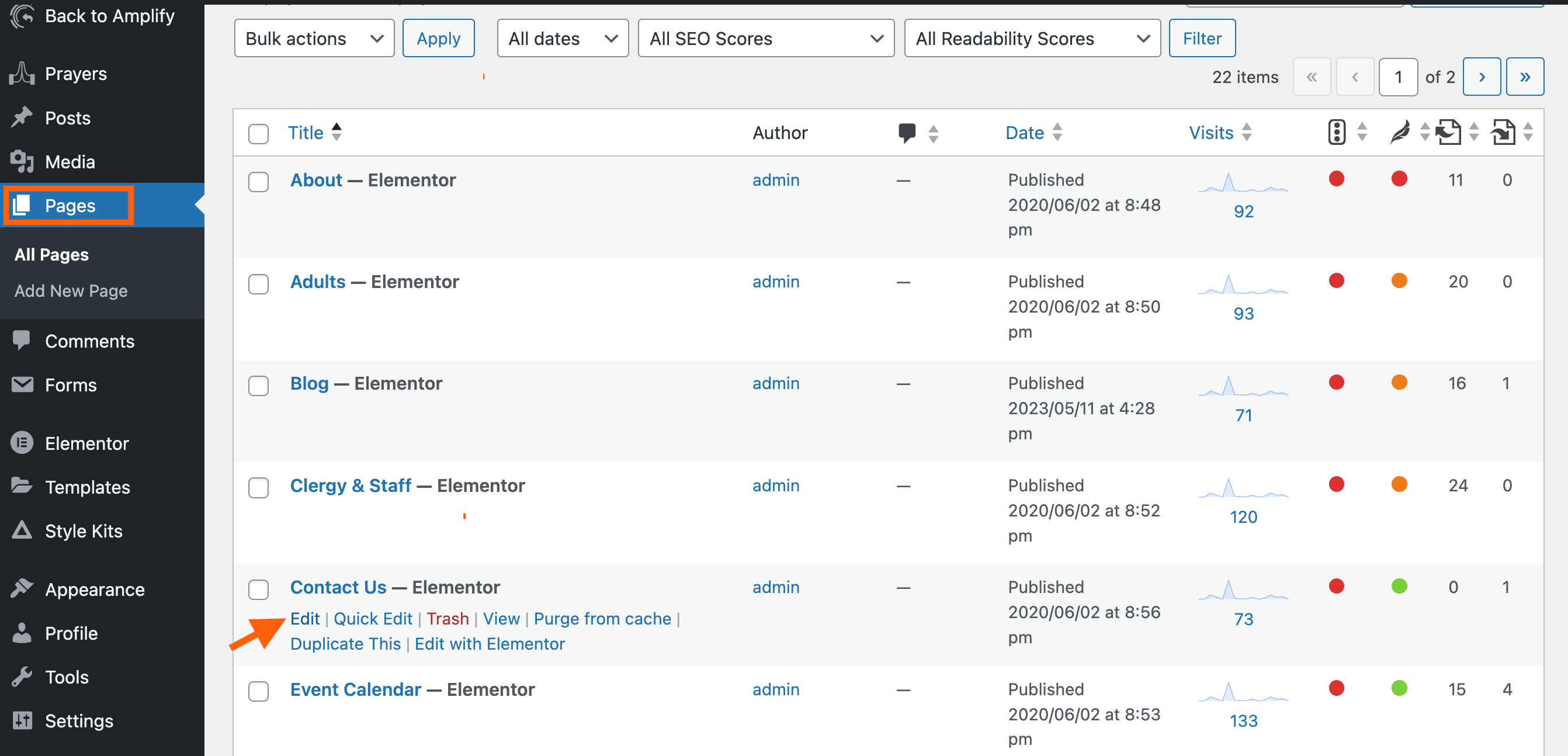Open the All Readability Scores dropdown

click(x=1032, y=39)
